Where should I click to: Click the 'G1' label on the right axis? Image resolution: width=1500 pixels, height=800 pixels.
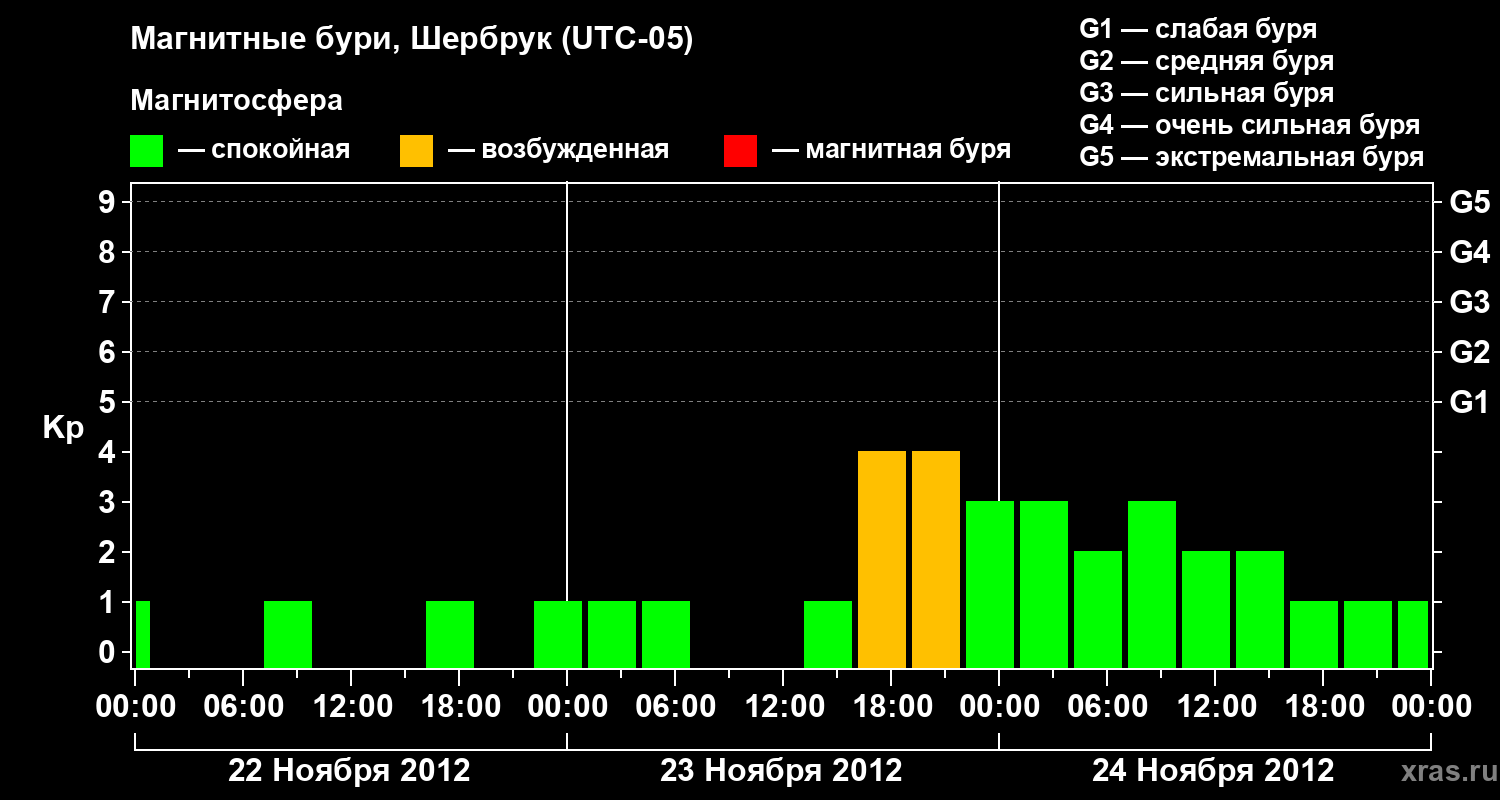(x=1469, y=402)
